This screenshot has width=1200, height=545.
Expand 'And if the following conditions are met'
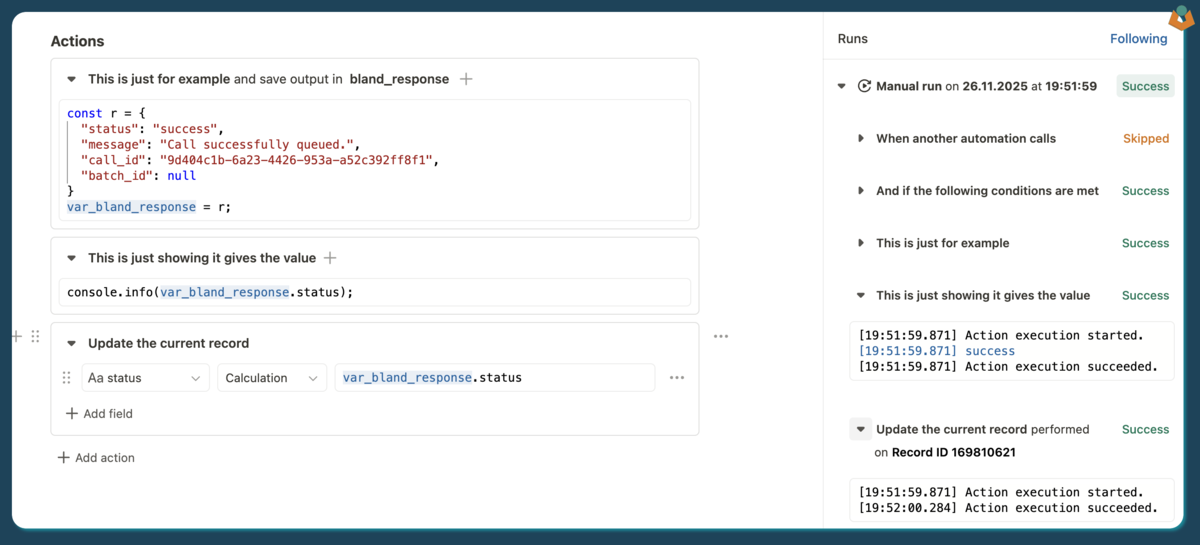[861, 191]
